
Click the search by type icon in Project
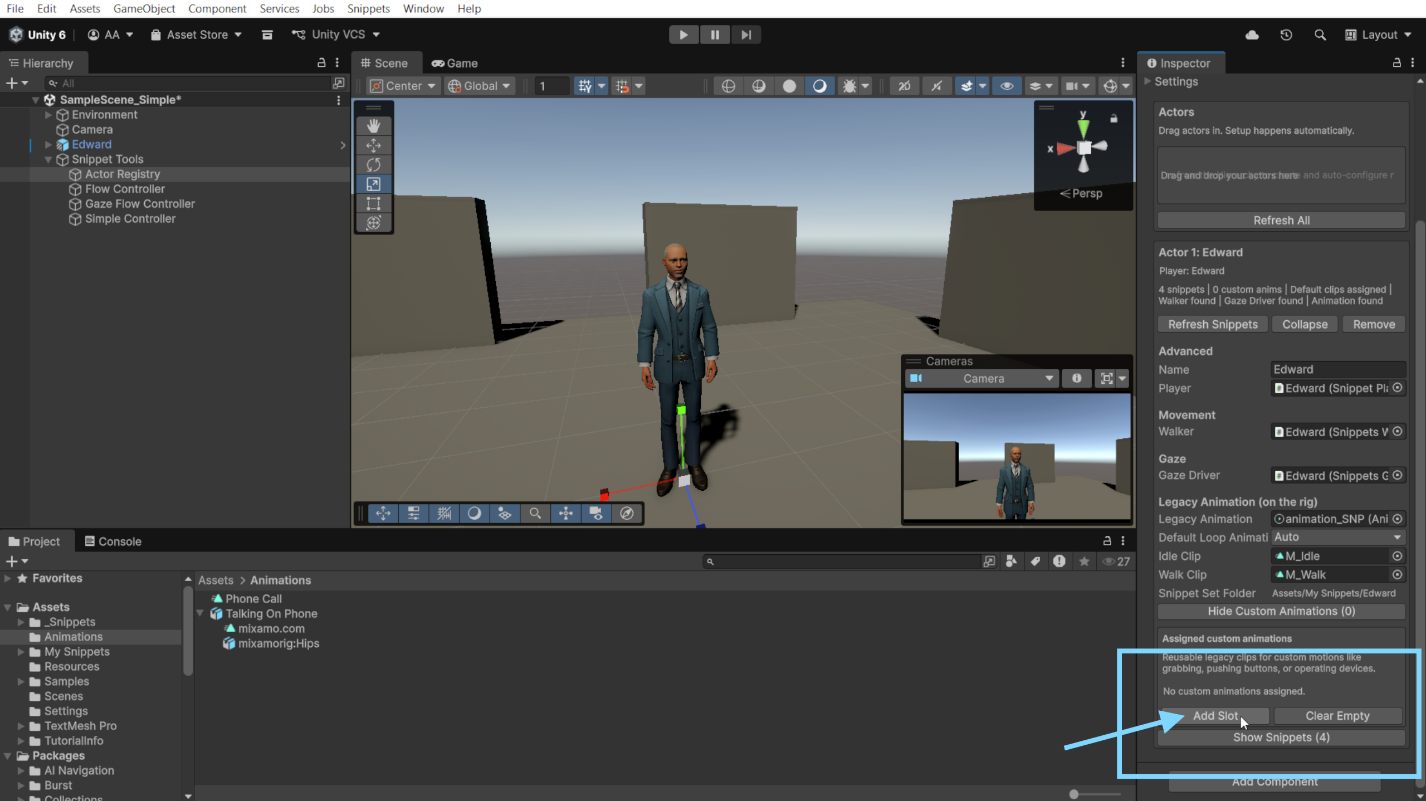coord(1011,562)
